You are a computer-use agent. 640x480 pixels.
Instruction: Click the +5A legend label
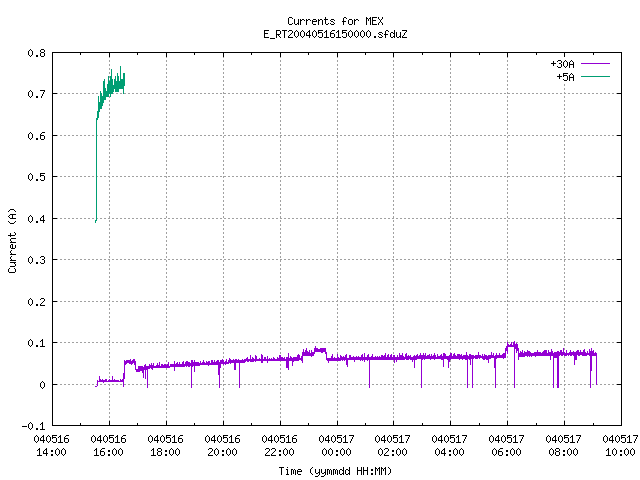click(x=565, y=77)
